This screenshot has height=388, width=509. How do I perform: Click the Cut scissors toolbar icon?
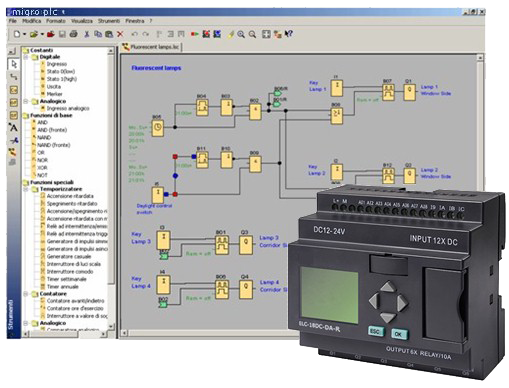(x=87, y=34)
